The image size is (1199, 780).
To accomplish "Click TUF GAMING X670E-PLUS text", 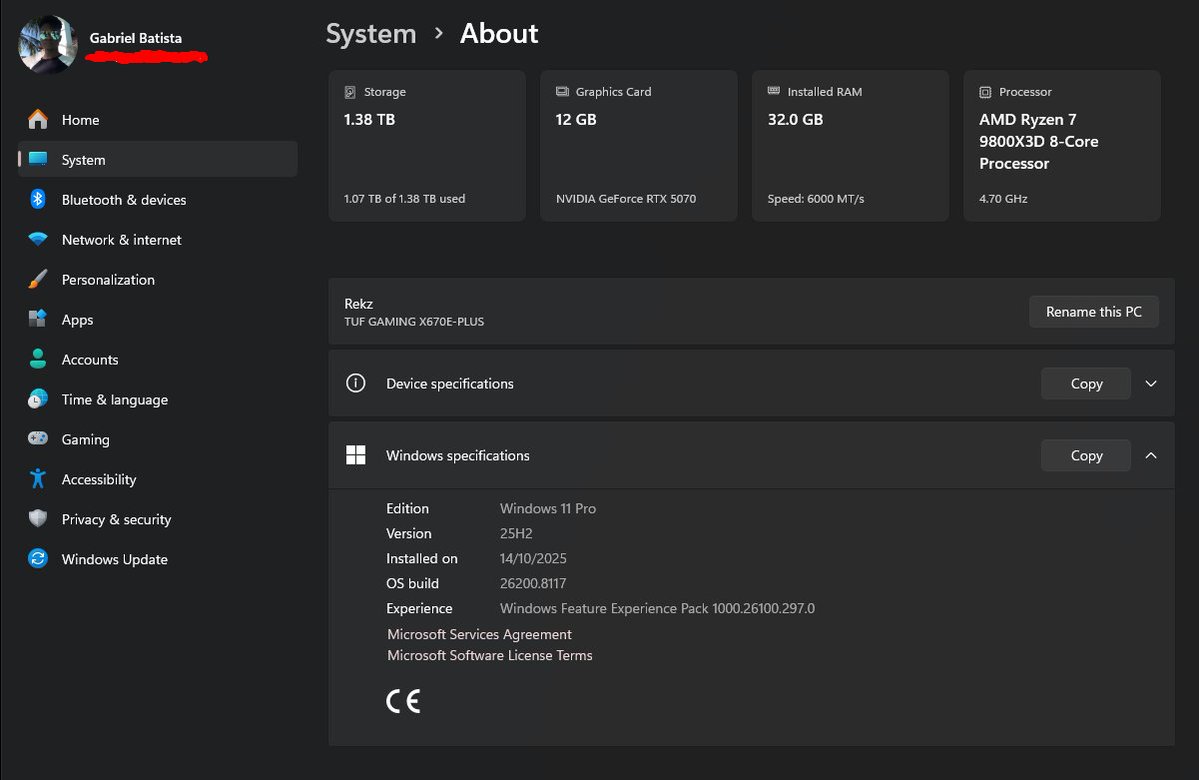I will [x=414, y=322].
